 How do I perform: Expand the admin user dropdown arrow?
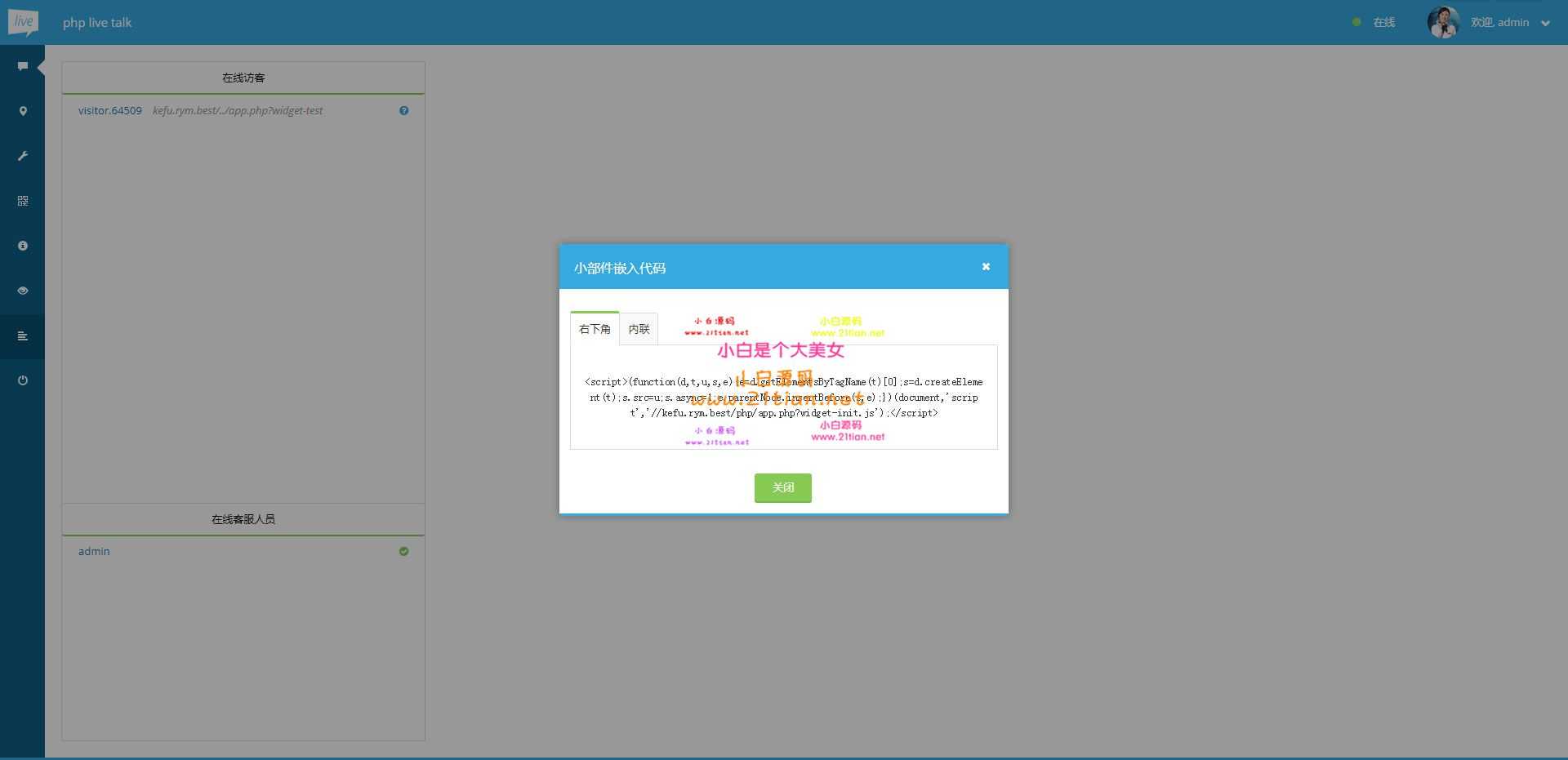pos(1545,23)
